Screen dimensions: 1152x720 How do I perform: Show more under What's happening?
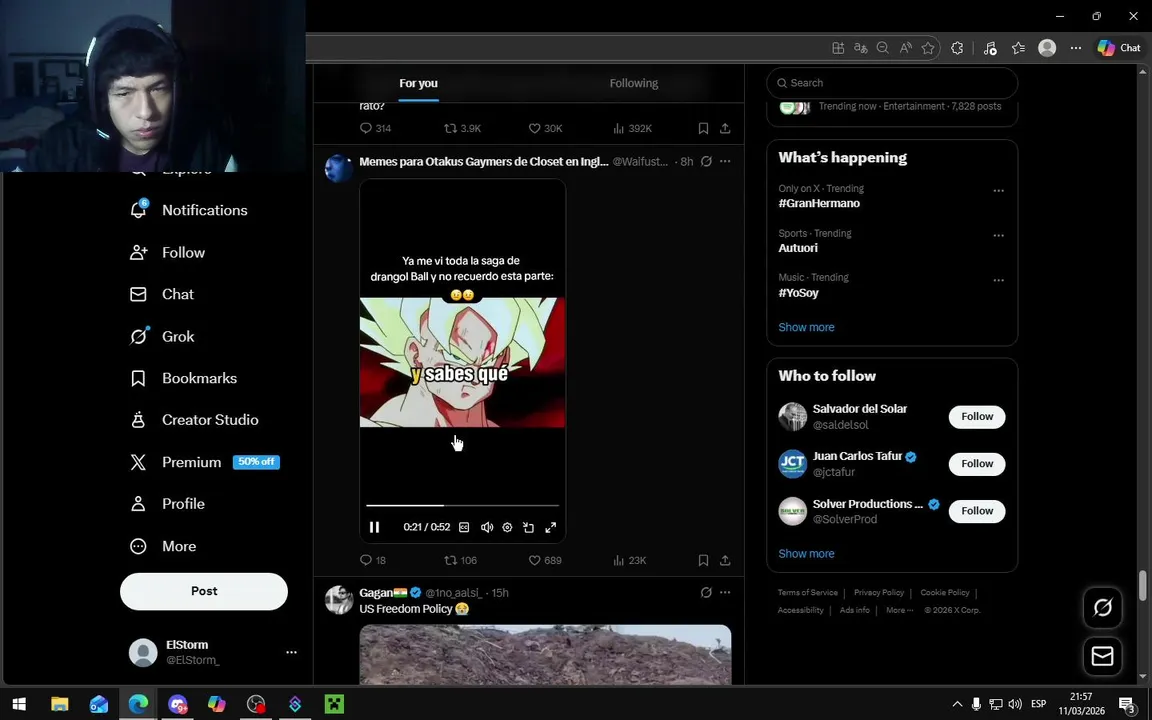806,328
